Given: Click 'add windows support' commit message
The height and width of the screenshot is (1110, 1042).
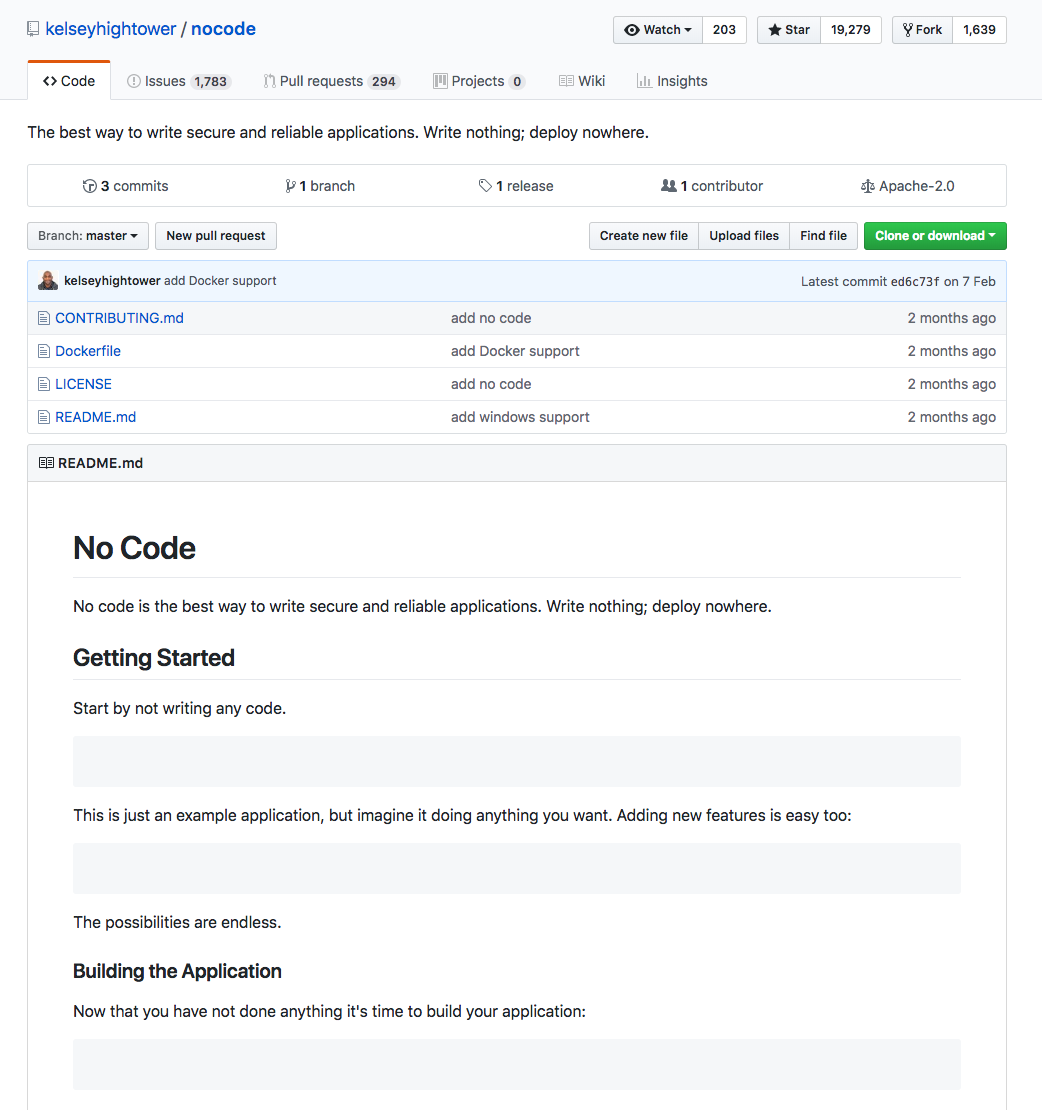Looking at the screenshot, I should pyautogui.click(x=520, y=418).
